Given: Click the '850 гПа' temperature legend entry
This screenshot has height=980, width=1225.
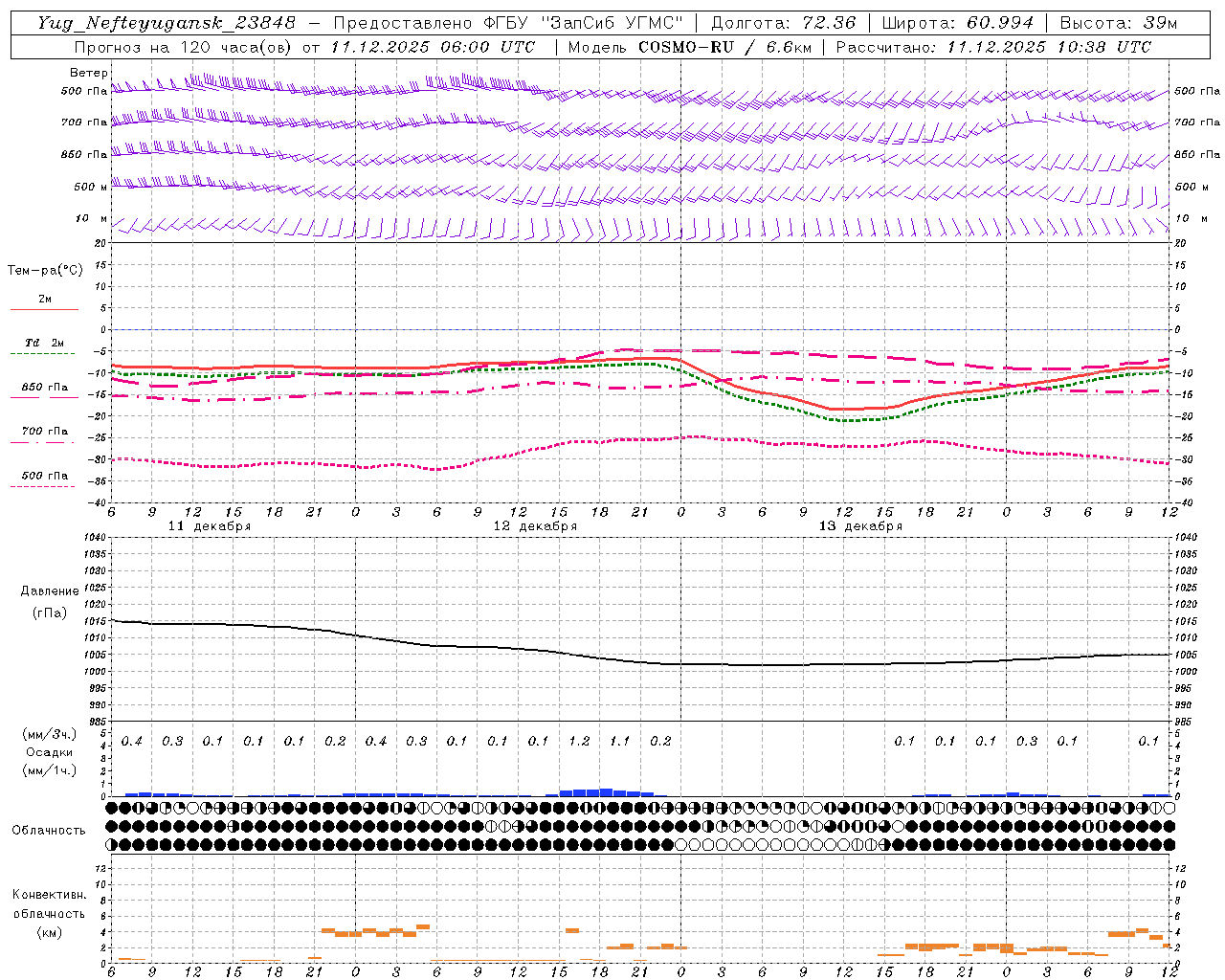Looking at the screenshot, I should tap(45, 388).
